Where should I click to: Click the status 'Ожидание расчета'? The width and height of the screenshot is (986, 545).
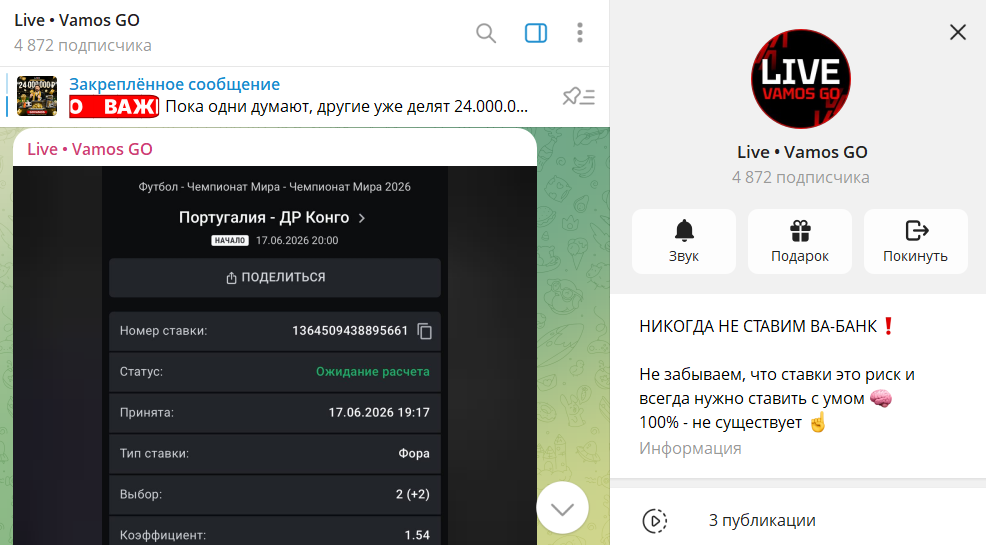372,372
